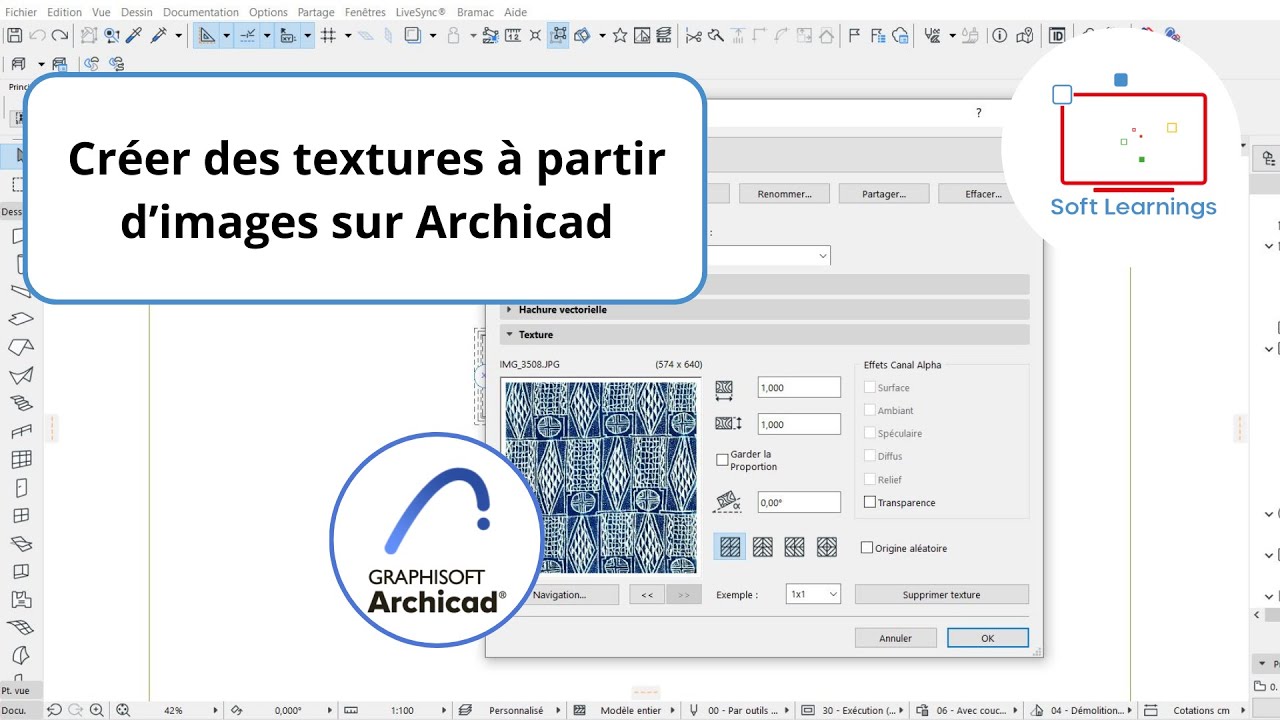
Task: Select the syringe inject parameters tool
Action: tap(158, 35)
